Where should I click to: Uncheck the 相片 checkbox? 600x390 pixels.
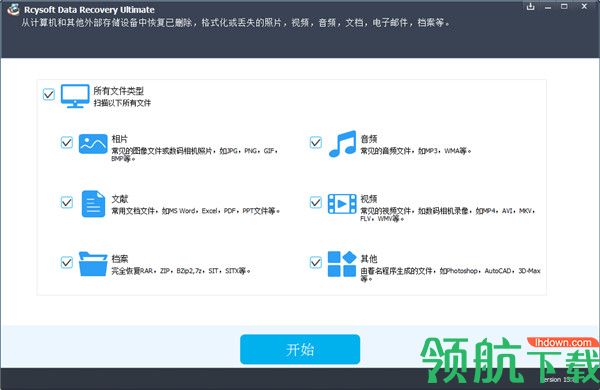click(x=67, y=142)
